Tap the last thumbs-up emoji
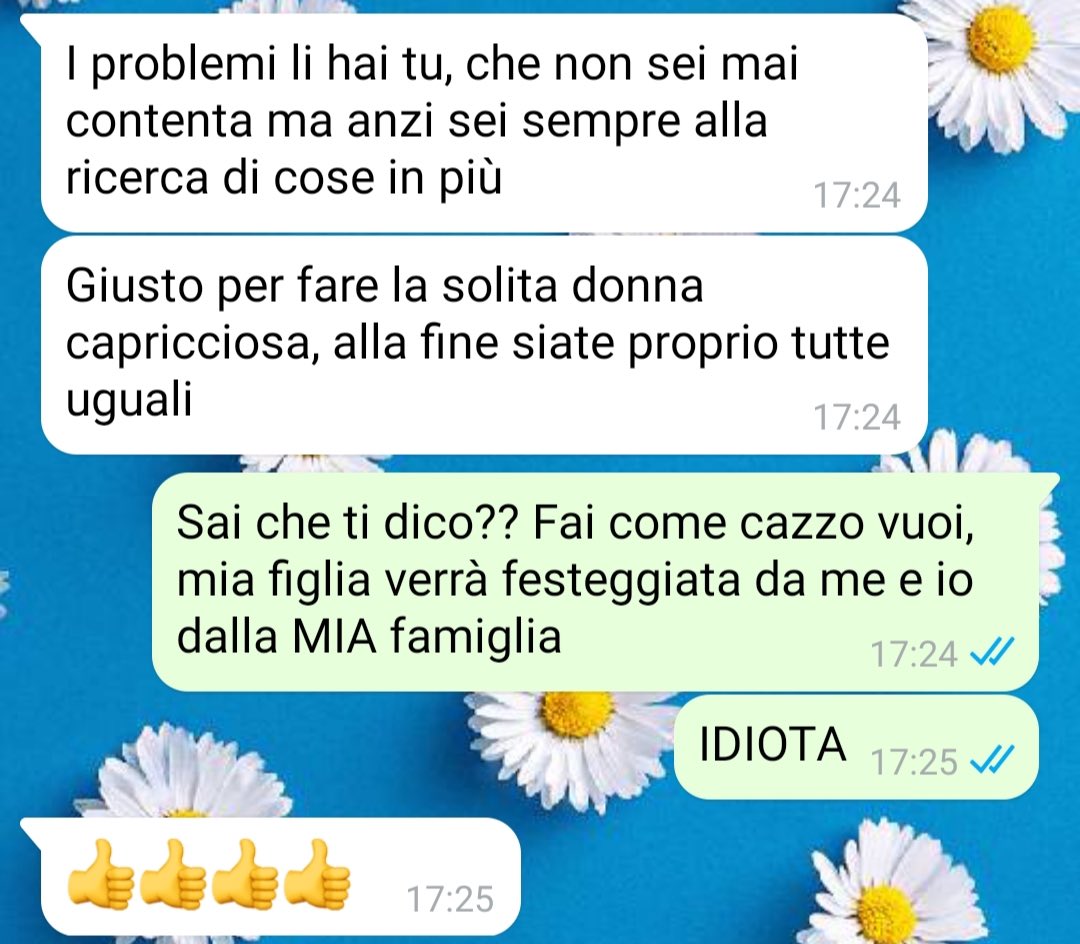This screenshot has width=1080, height=944. click(x=316, y=872)
